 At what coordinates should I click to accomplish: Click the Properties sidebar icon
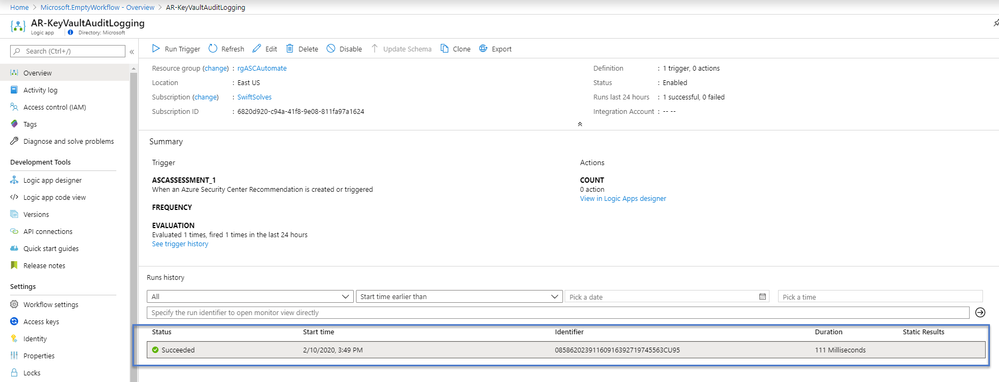pyautogui.click(x=14, y=356)
